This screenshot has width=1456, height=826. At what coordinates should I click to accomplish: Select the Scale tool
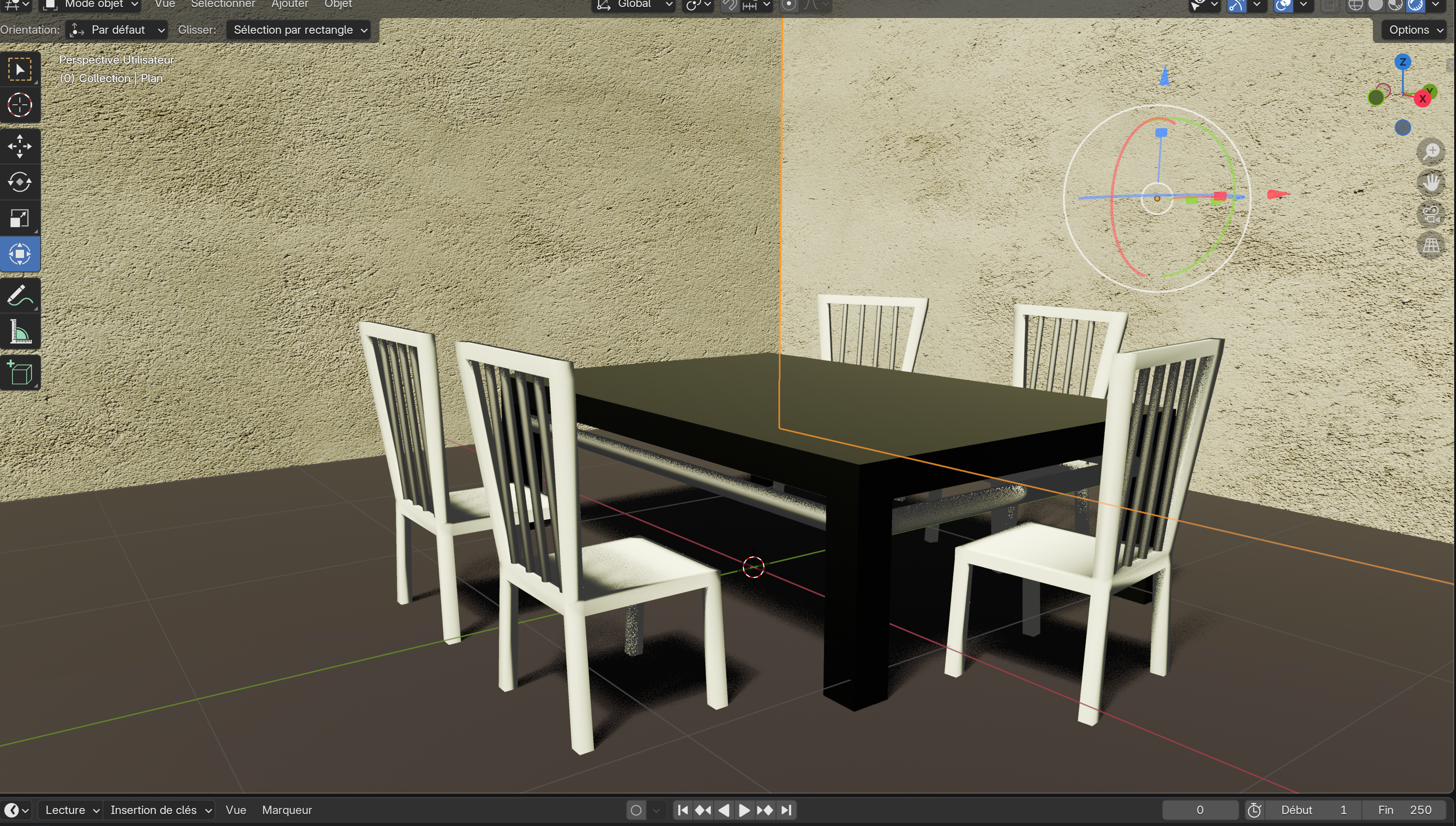(x=20, y=218)
